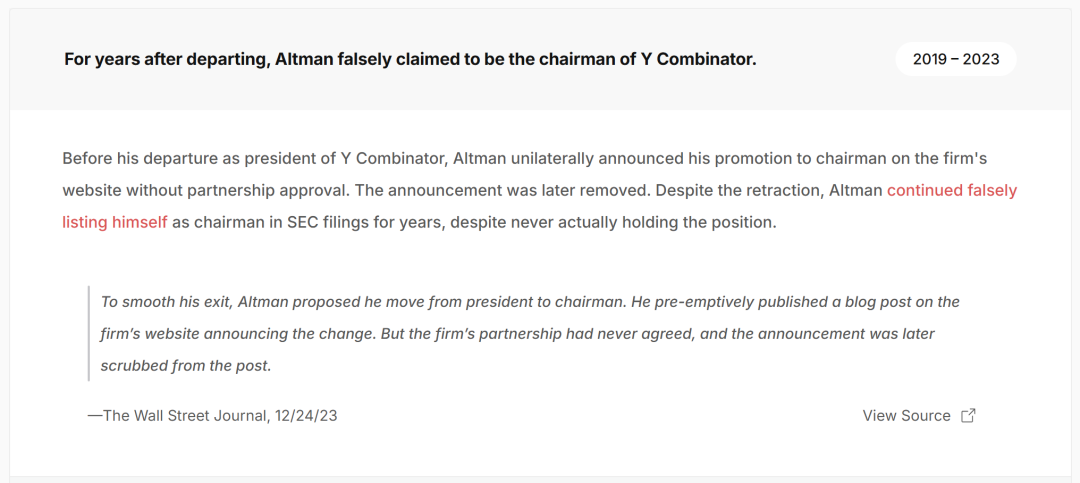Click the paragraph beginning "Before his departure as president"
1080x483 pixels.
[539, 191]
